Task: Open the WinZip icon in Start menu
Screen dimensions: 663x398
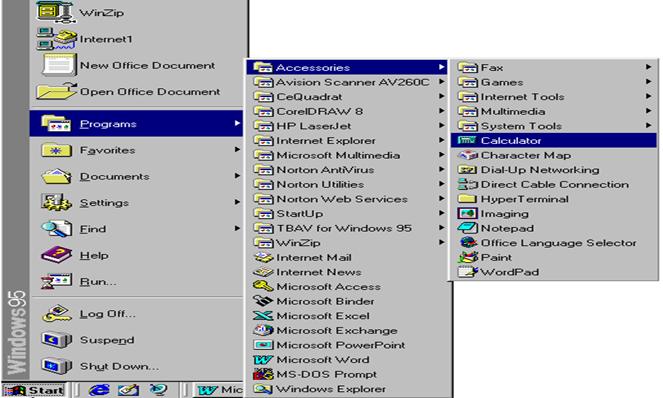Action: click(56, 11)
